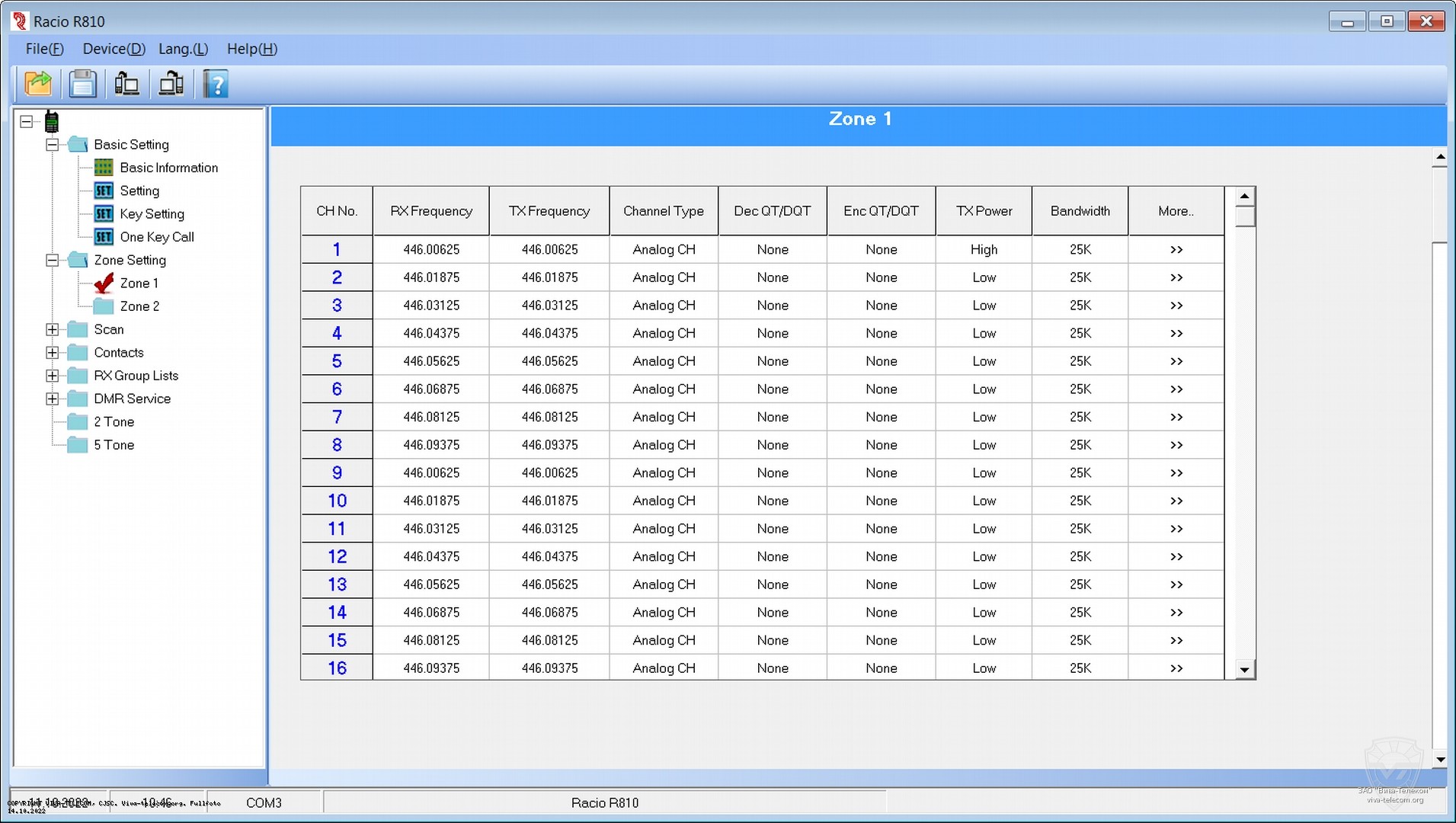Expand the DMR Service node
The width and height of the screenshot is (1456, 823).
[52, 399]
